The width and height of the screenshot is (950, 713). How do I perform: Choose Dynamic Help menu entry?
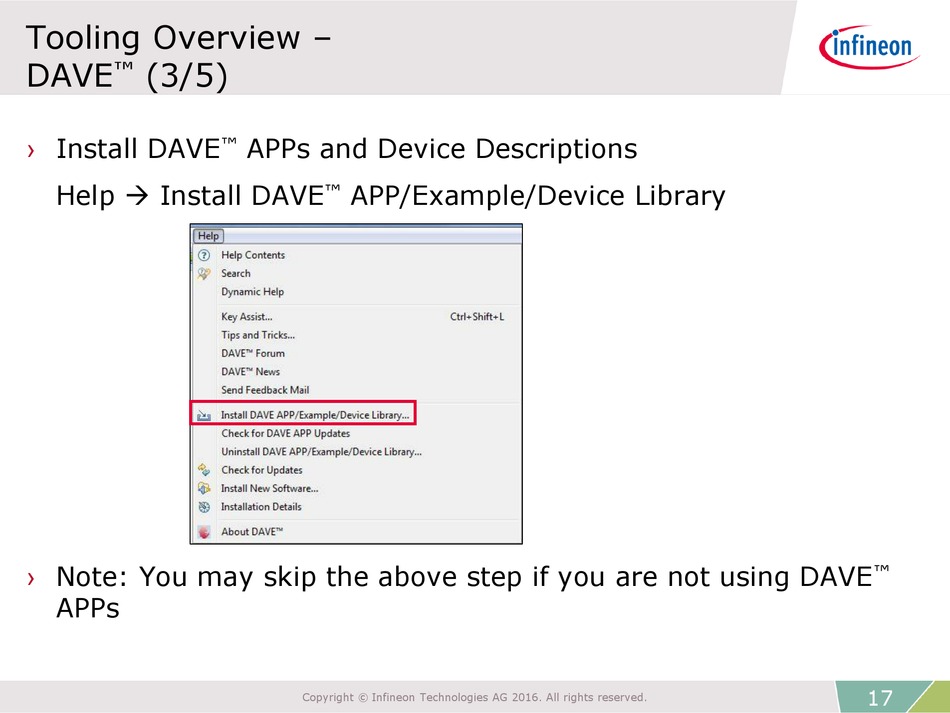coord(252,291)
